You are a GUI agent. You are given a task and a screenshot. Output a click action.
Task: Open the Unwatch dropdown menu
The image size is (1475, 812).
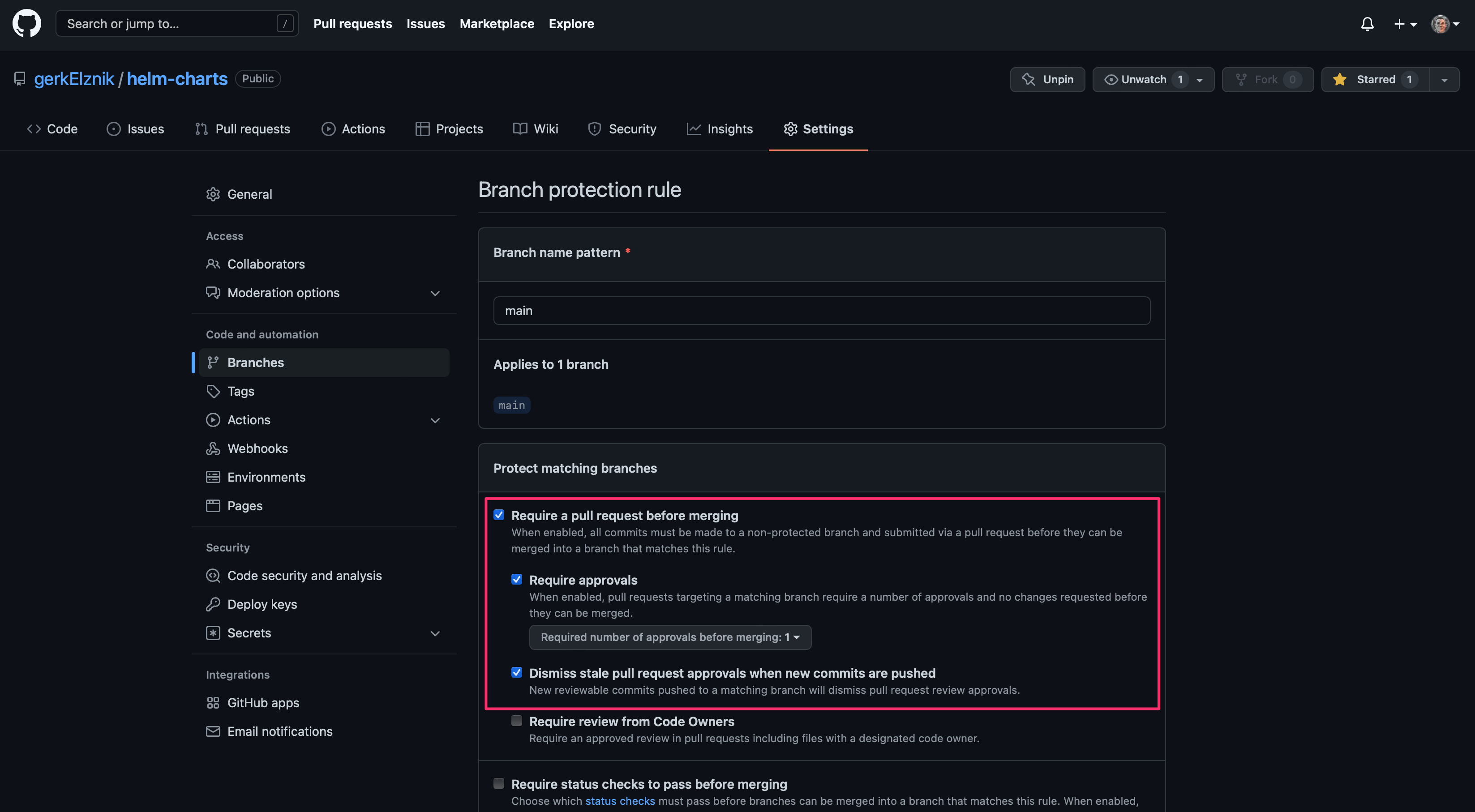(x=1199, y=80)
